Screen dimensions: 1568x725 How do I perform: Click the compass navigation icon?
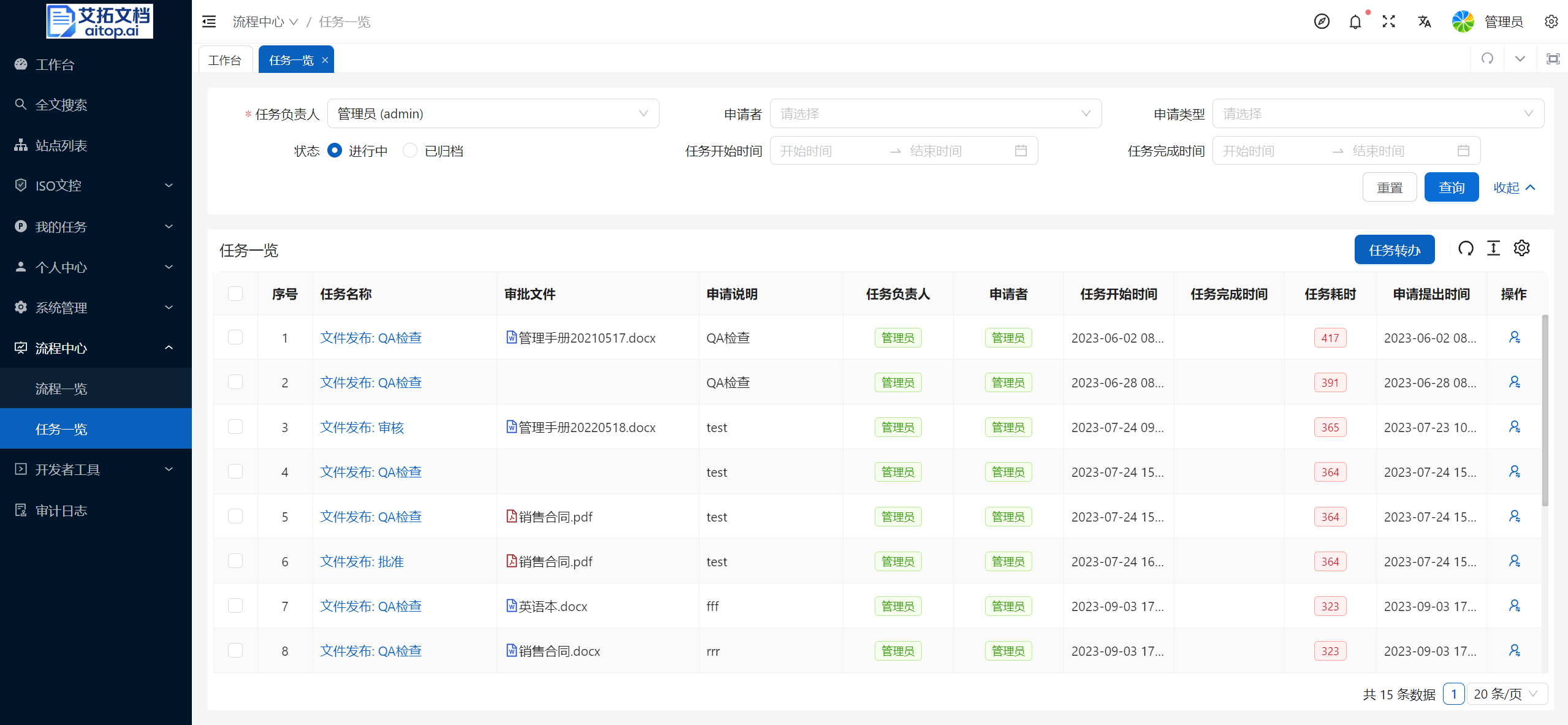click(1322, 22)
